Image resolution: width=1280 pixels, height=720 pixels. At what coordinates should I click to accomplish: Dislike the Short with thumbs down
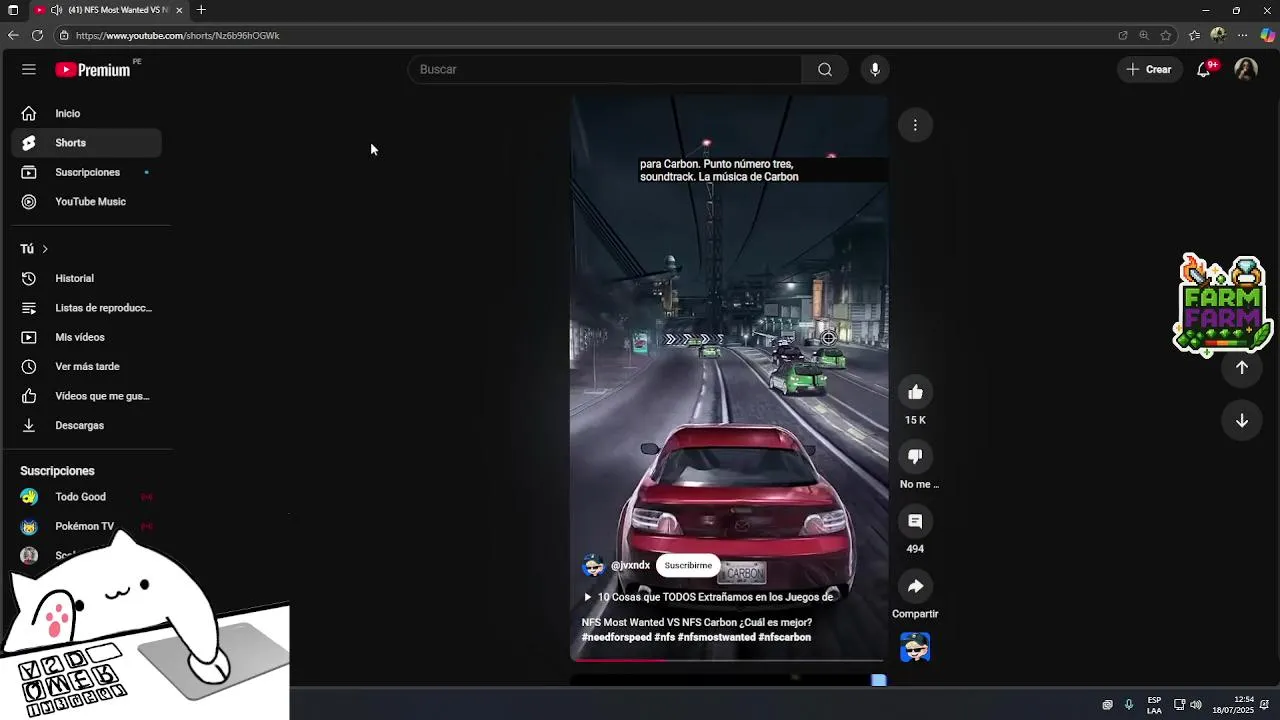click(x=915, y=456)
